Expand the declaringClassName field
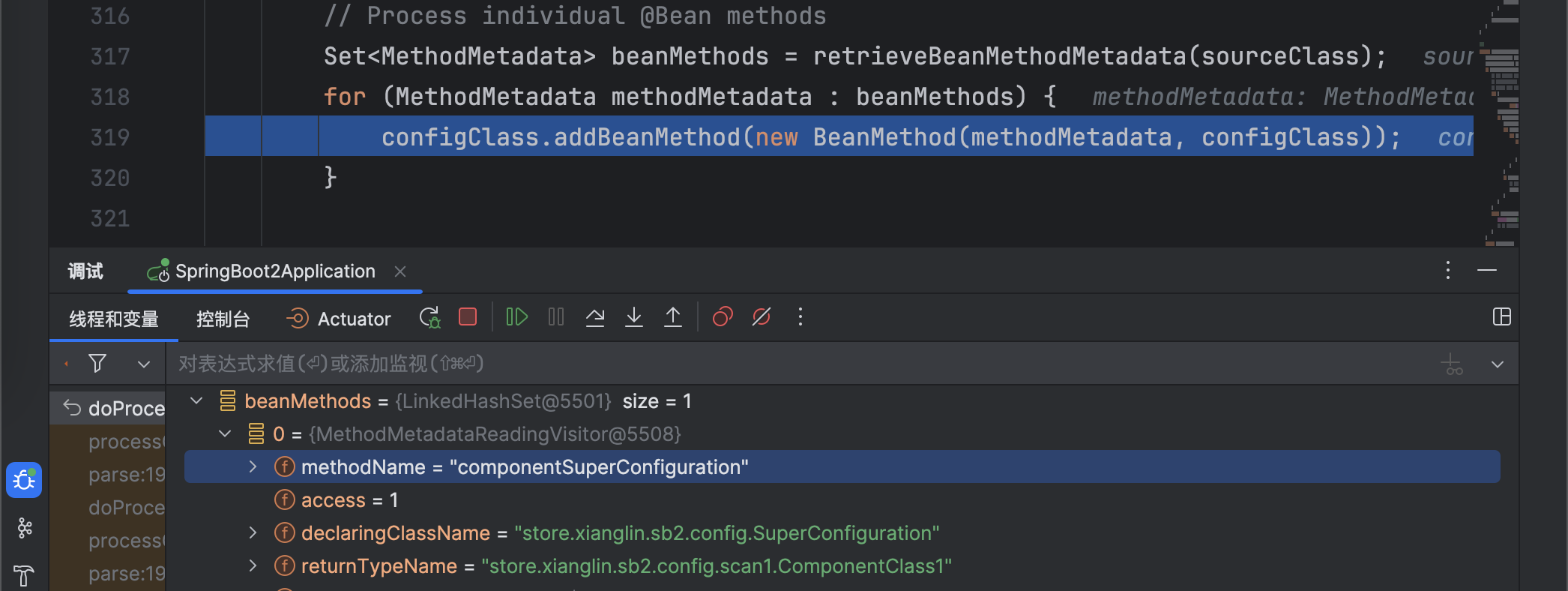Viewport: 1568px width, 591px height. 253,532
